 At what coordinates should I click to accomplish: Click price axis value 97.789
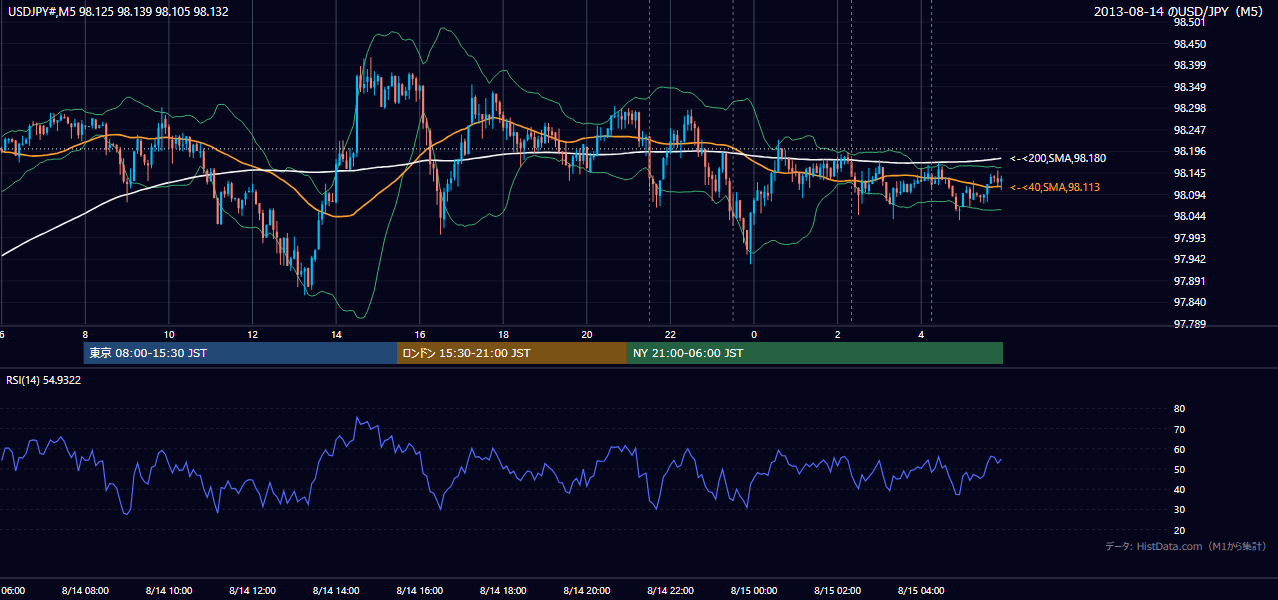coord(1188,324)
